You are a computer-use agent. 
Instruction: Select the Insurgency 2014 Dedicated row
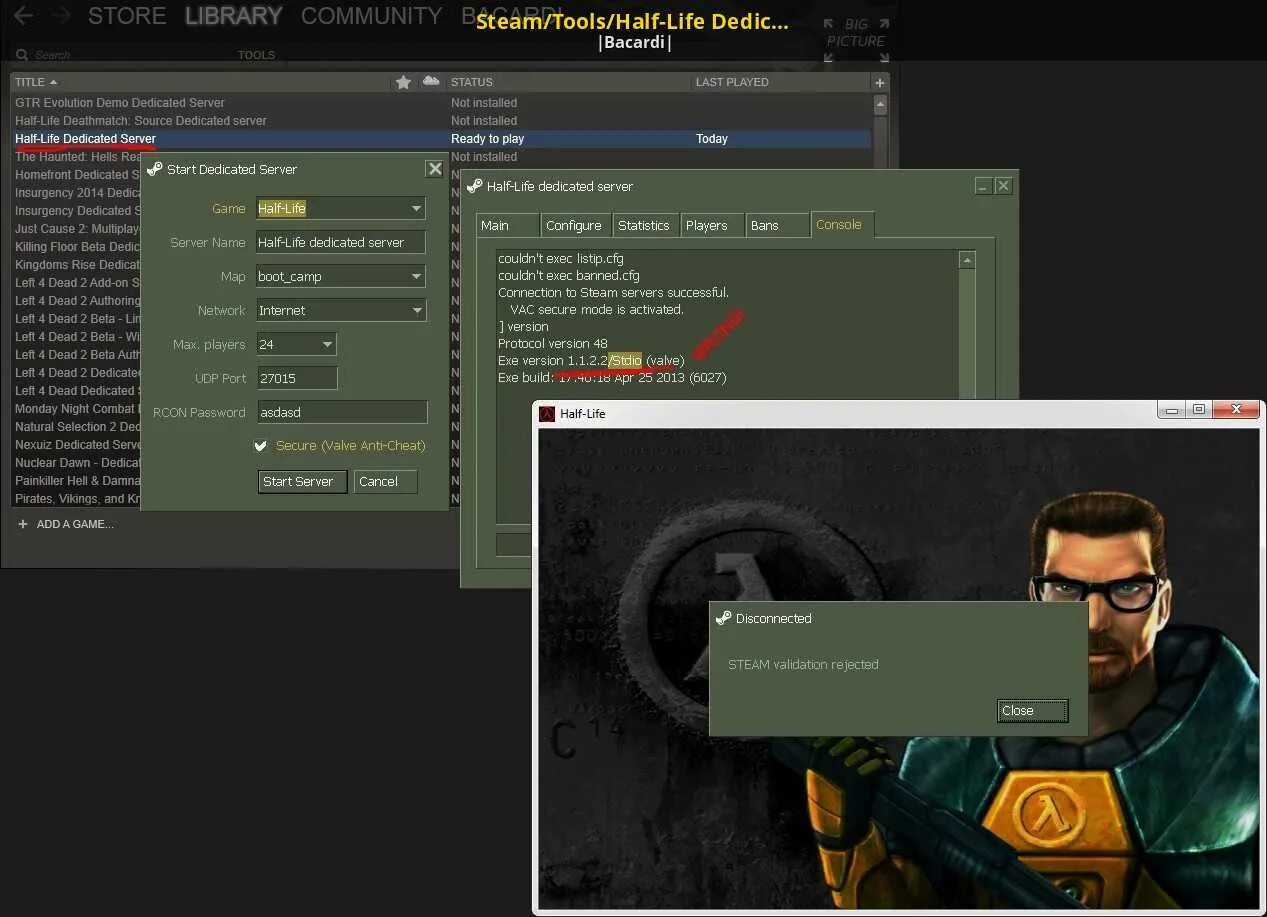pos(78,193)
